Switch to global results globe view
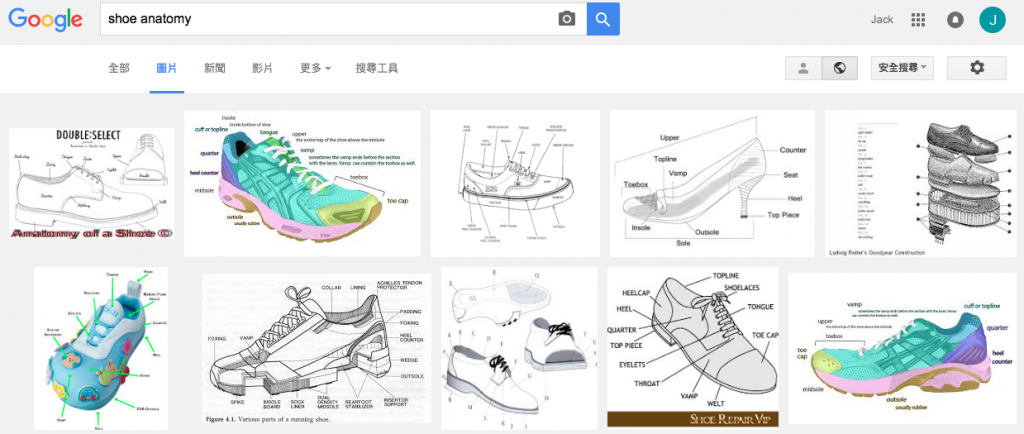The image size is (1024, 434). pos(839,68)
